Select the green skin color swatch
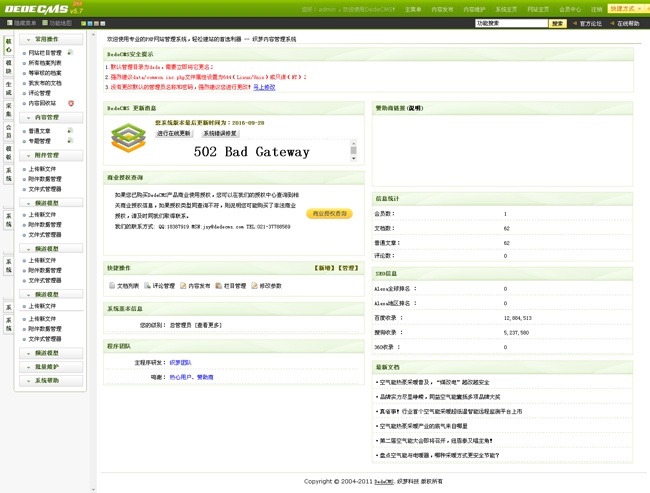 pos(83,24)
